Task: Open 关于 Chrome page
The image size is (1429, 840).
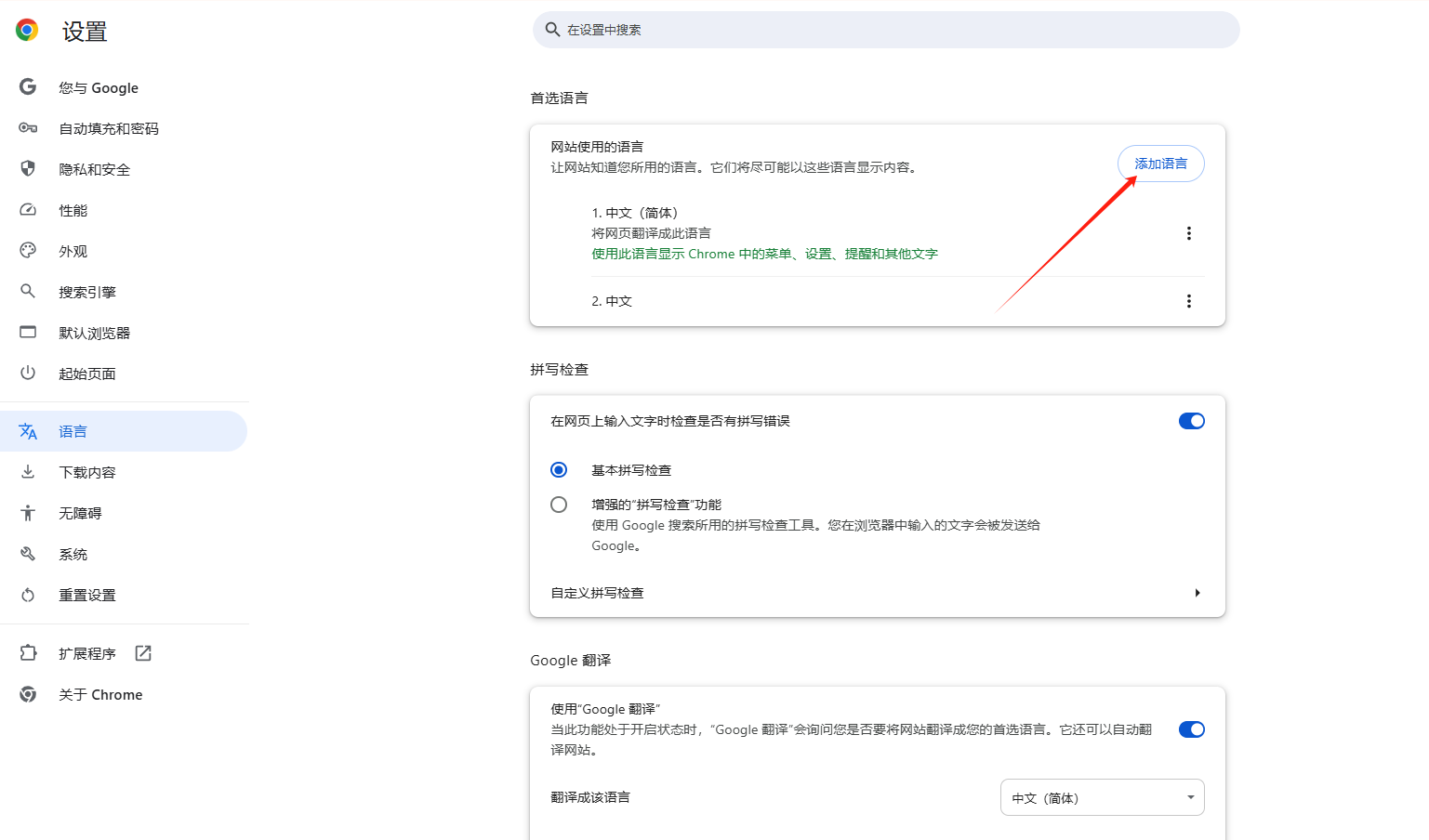Action: coord(124,694)
